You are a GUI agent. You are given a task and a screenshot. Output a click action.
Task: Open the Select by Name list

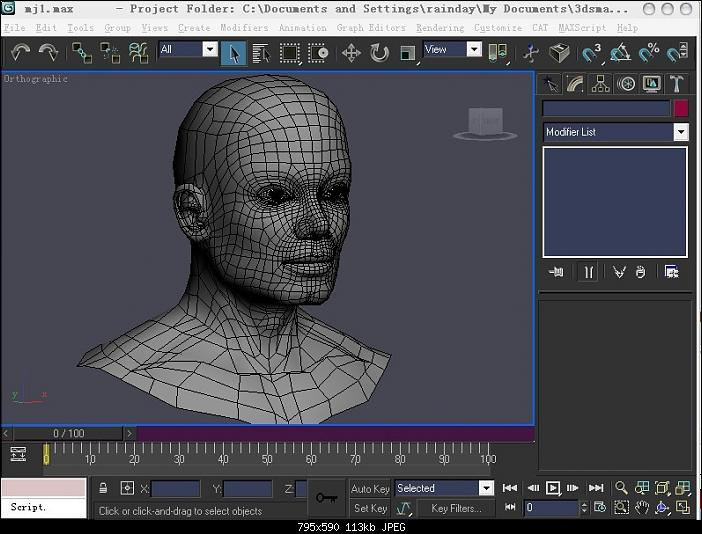[261, 52]
